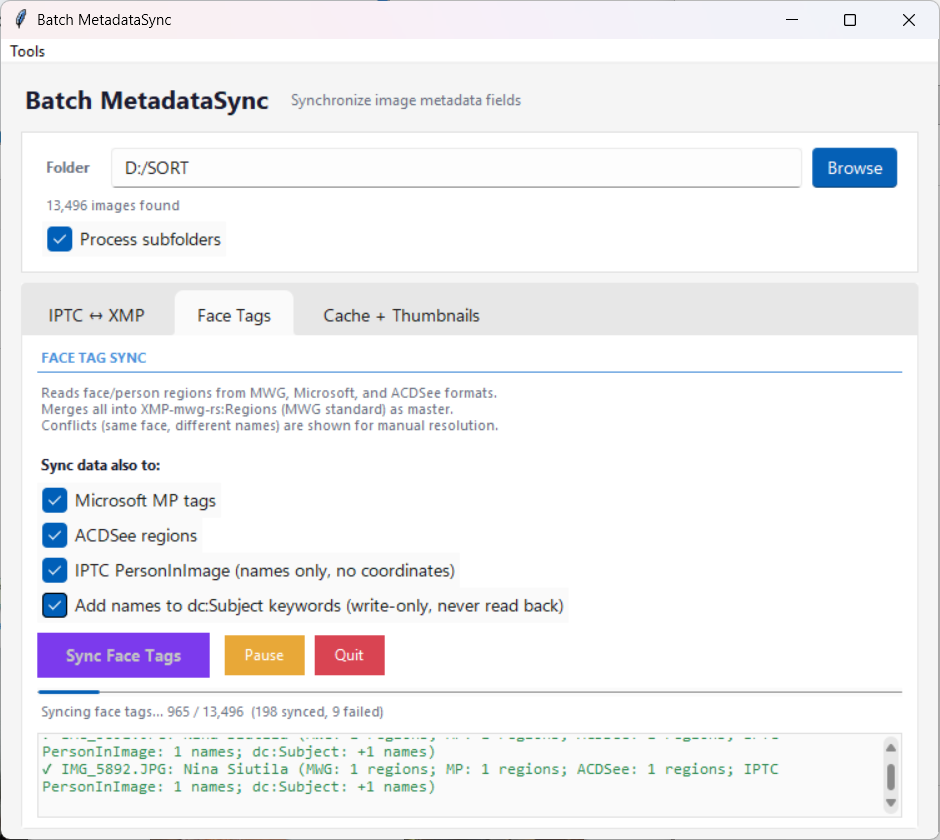Click the Browse button
The image size is (940, 840).
point(854,167)
